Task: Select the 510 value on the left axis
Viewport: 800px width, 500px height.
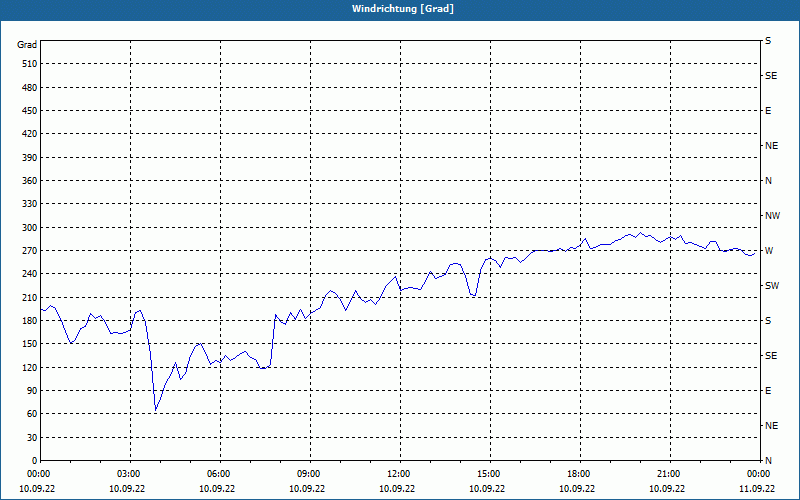Action: click(30, 64)
